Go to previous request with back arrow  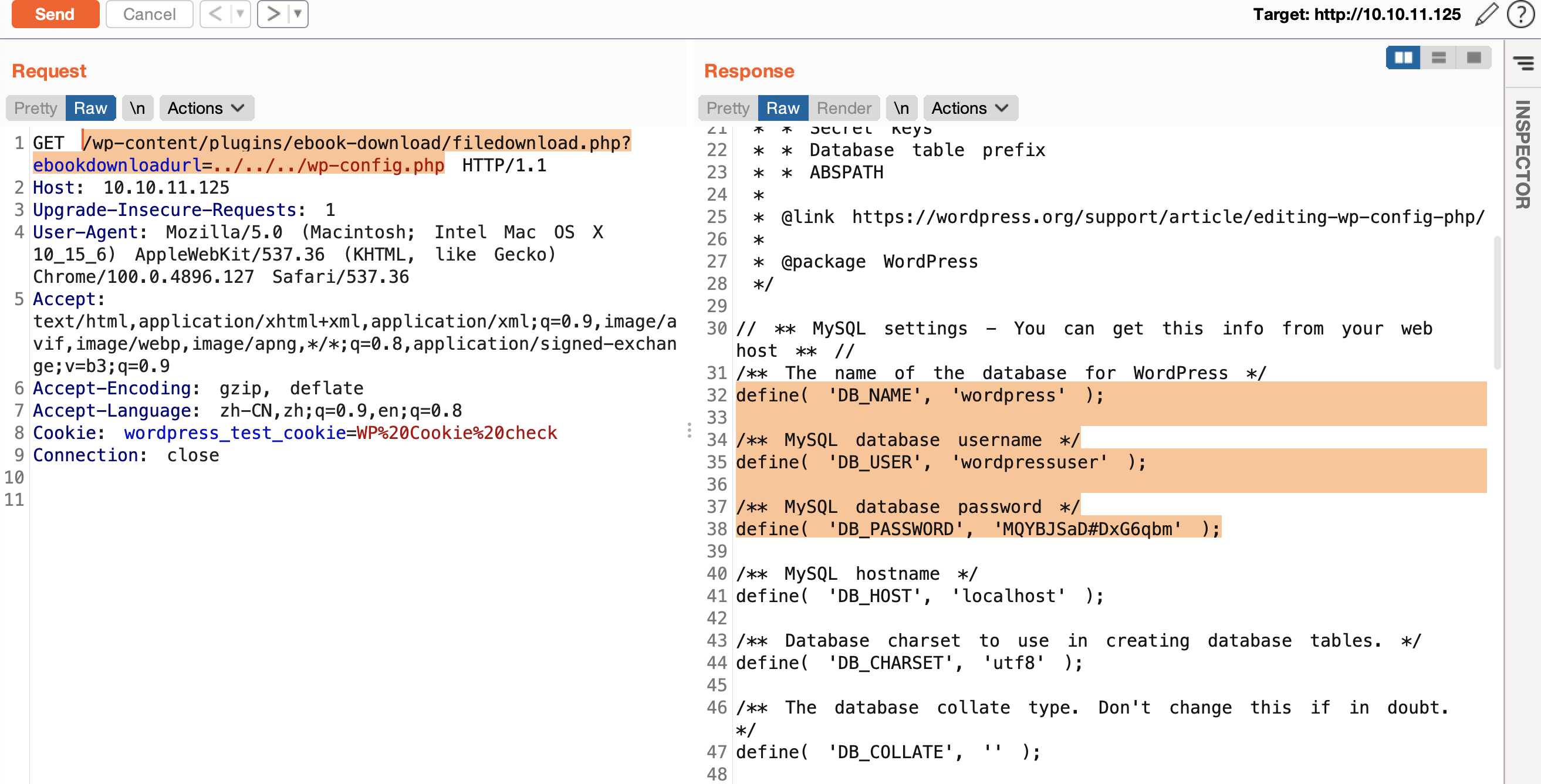click(215, 13)
